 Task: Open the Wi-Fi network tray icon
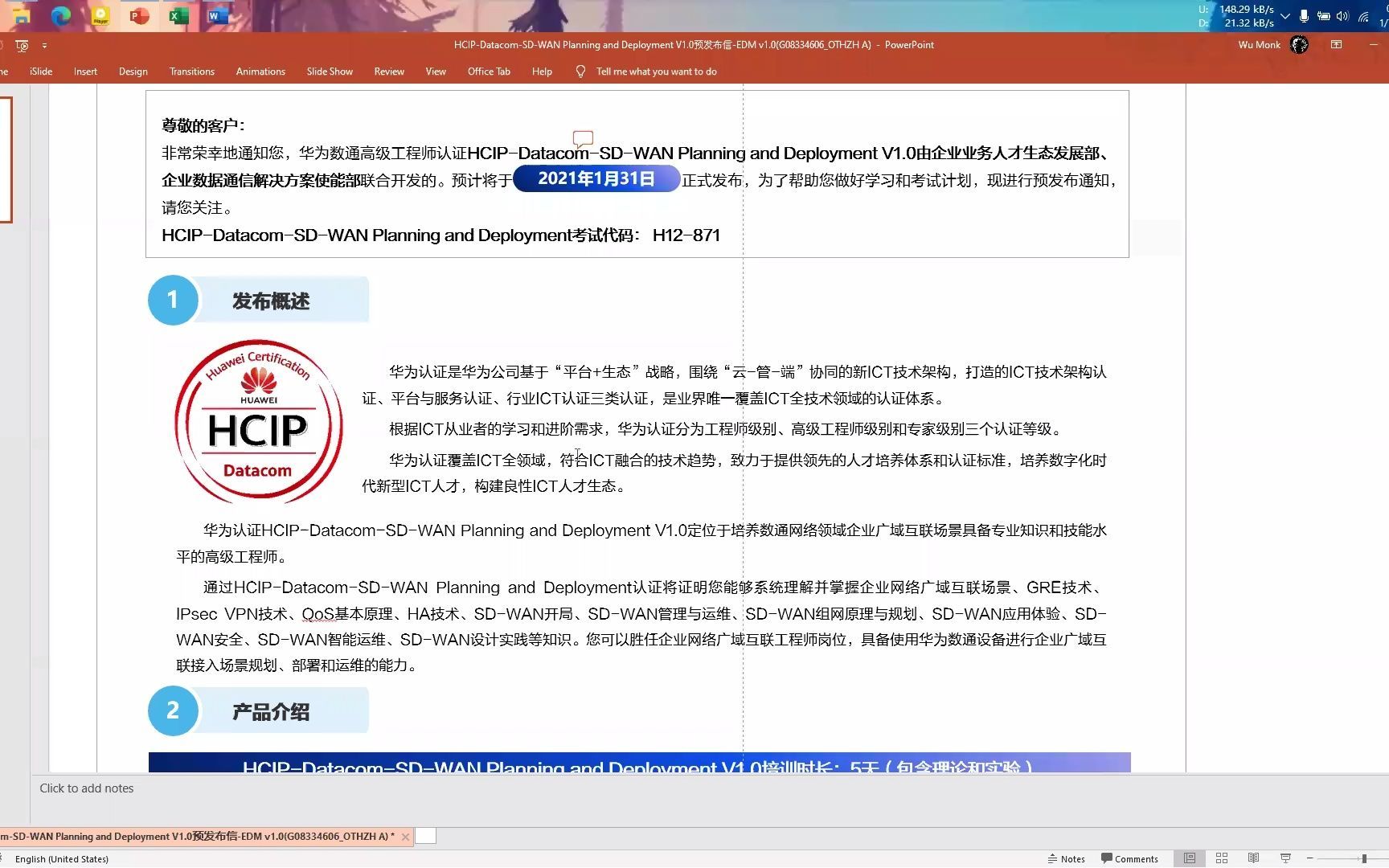tap(1364, 16)
